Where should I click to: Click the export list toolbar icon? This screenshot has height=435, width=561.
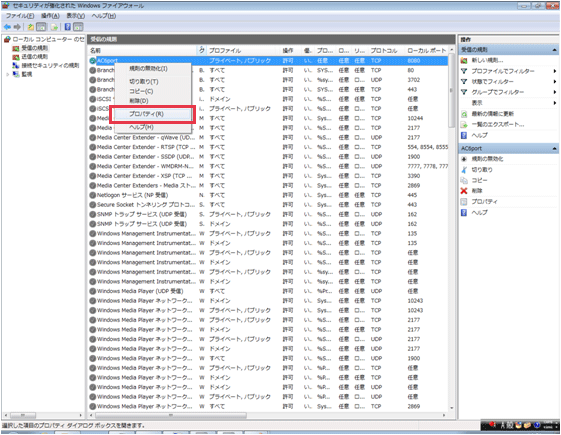point(54,27)
